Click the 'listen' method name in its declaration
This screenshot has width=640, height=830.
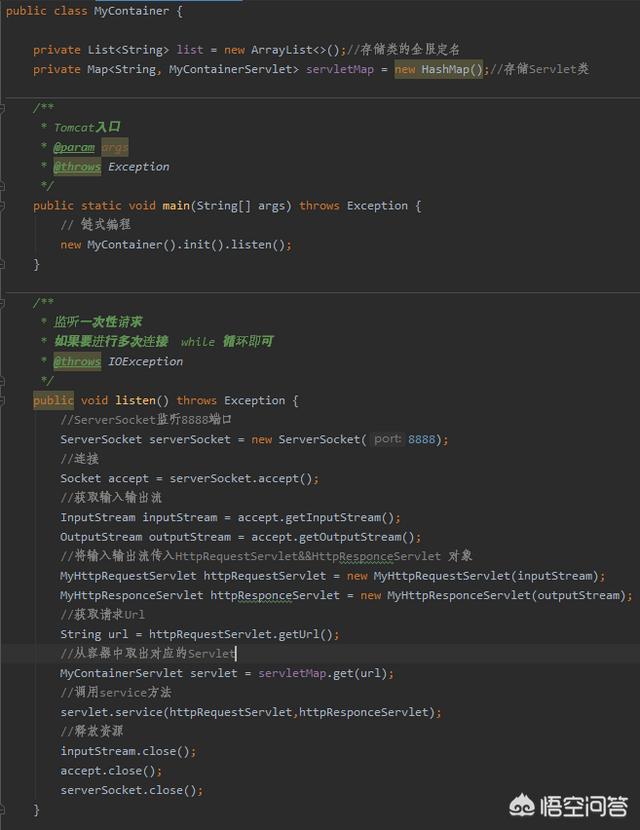[136, 400]
